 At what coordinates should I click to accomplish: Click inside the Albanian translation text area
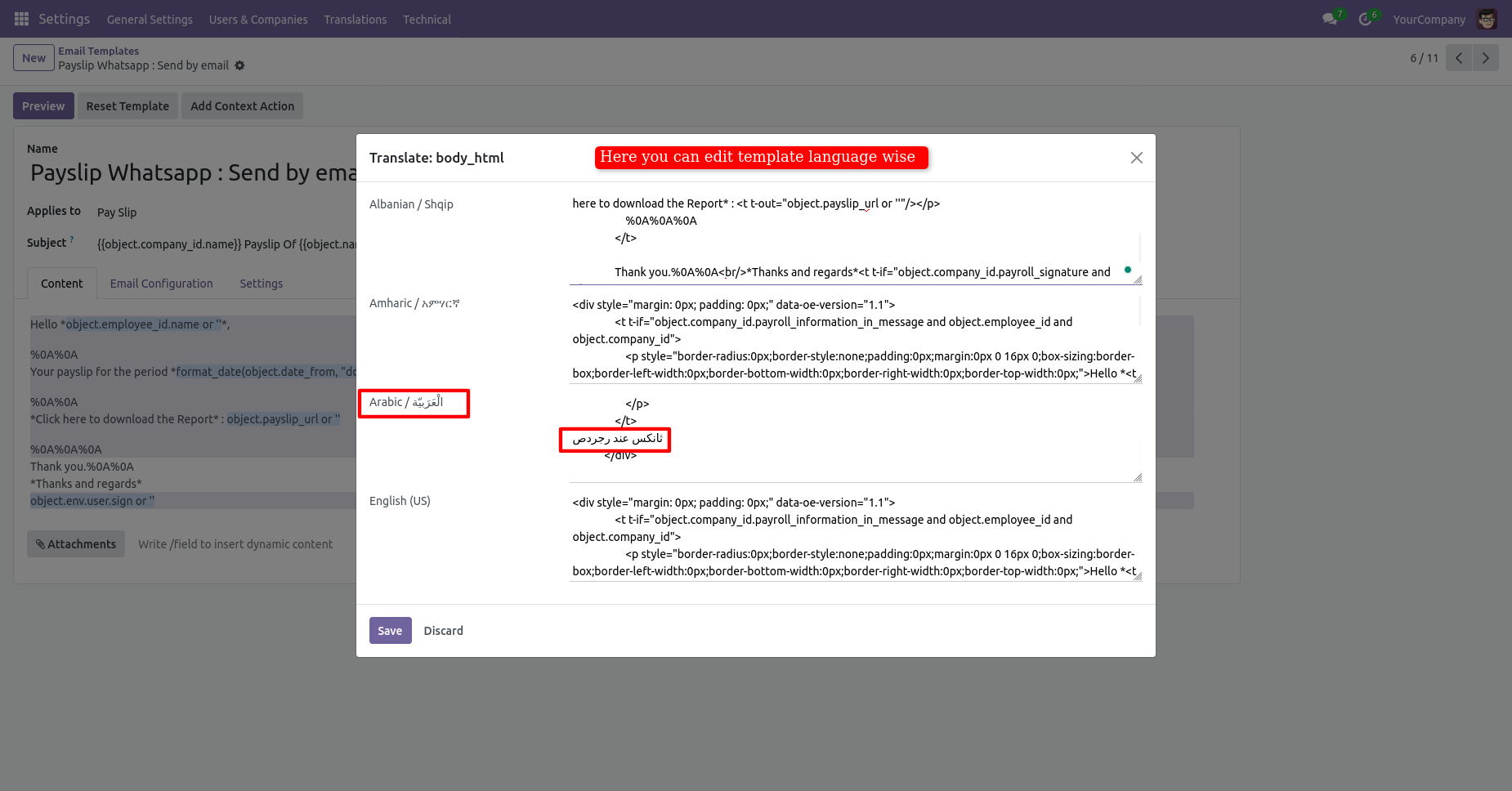(x=855, y=239)
